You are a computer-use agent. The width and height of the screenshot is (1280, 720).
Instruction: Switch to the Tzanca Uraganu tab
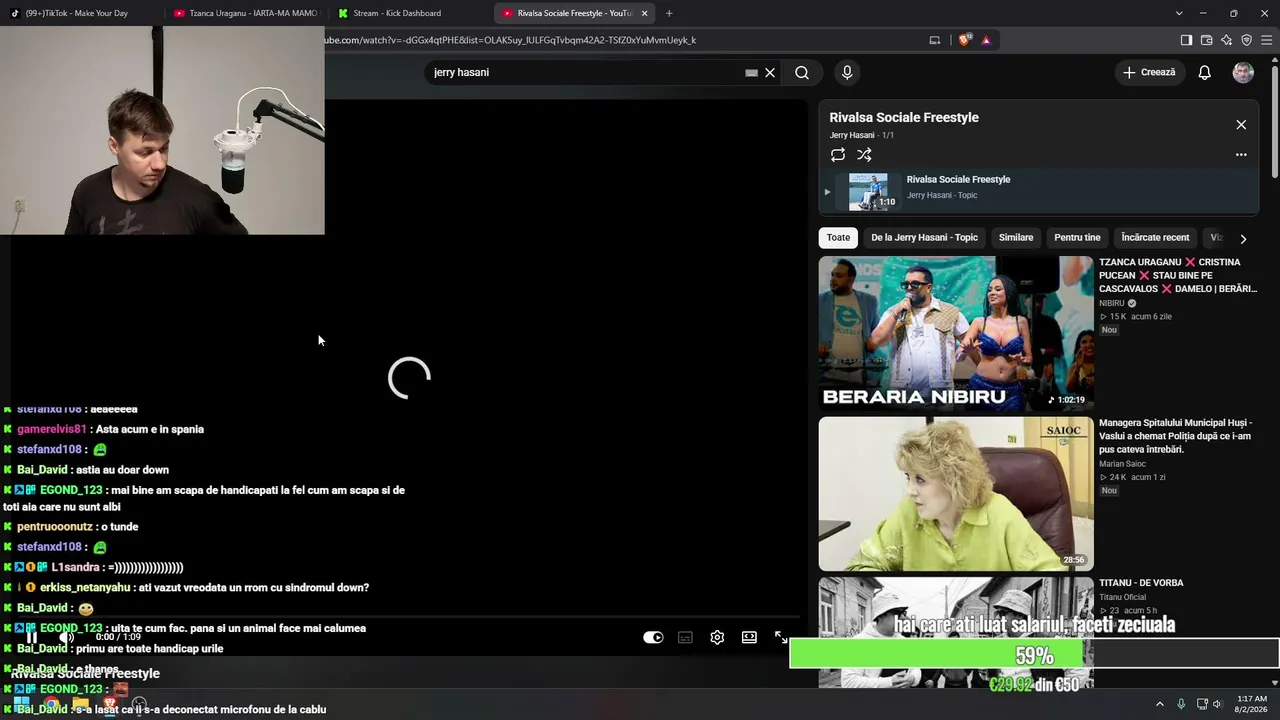246,13
